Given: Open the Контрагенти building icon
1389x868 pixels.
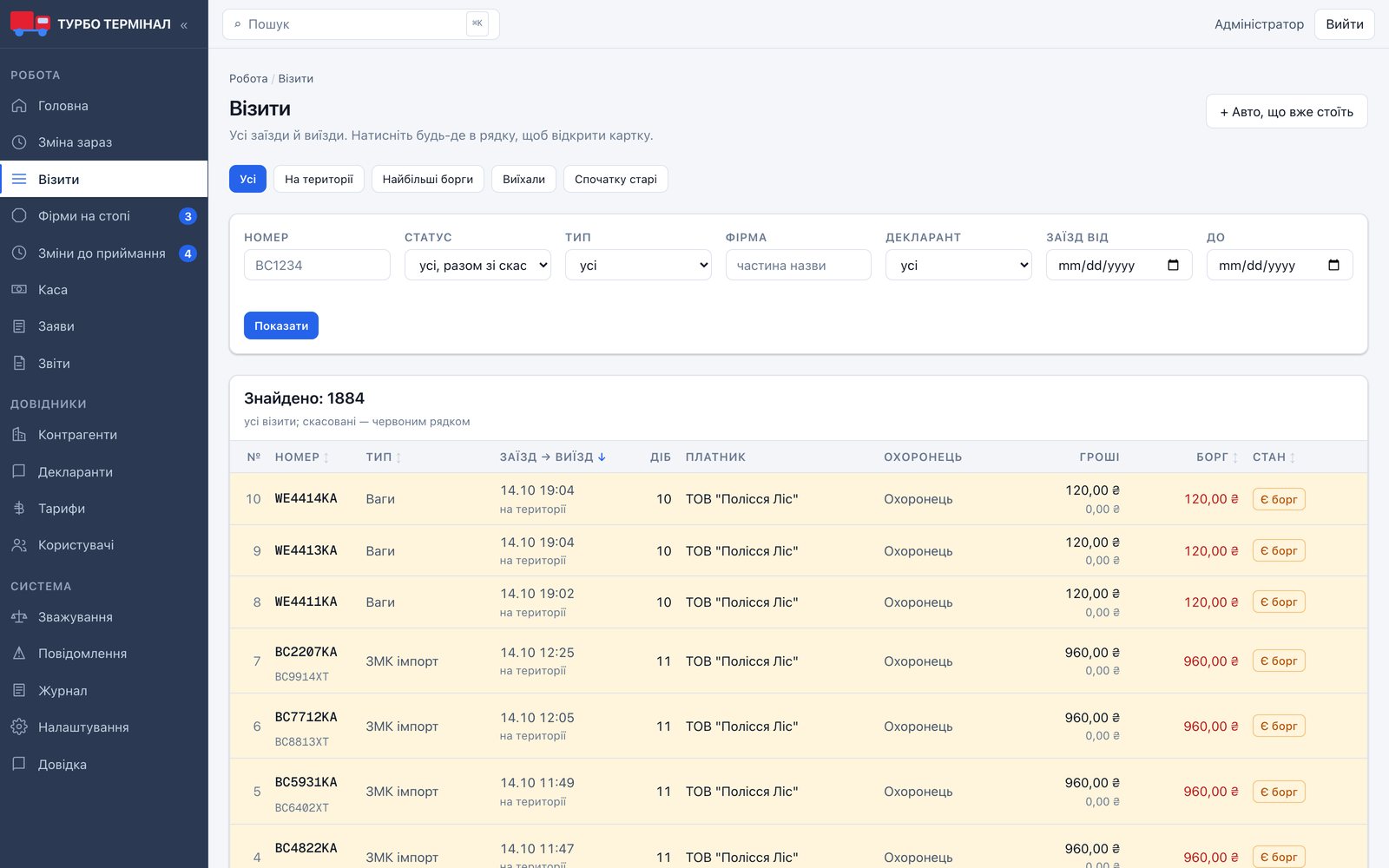Looking at the screenshot, I should [x=19, y=435].
